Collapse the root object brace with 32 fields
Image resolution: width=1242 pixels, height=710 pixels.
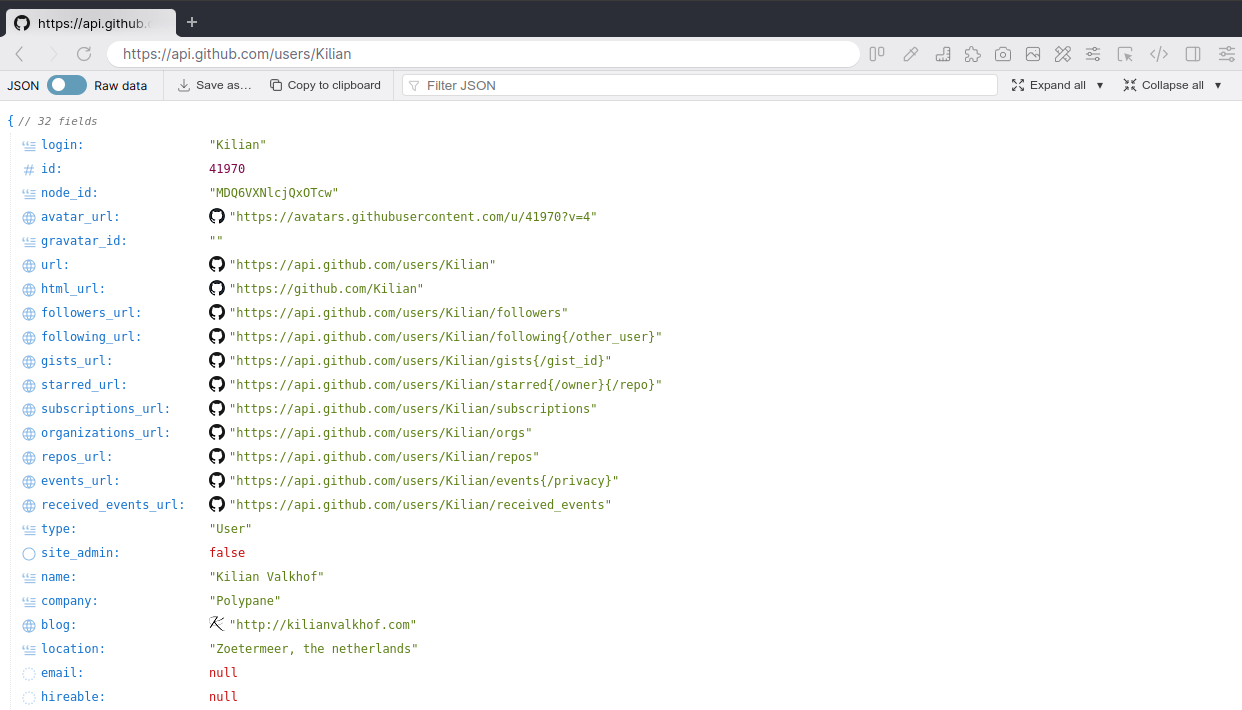[x=10, y=121]
